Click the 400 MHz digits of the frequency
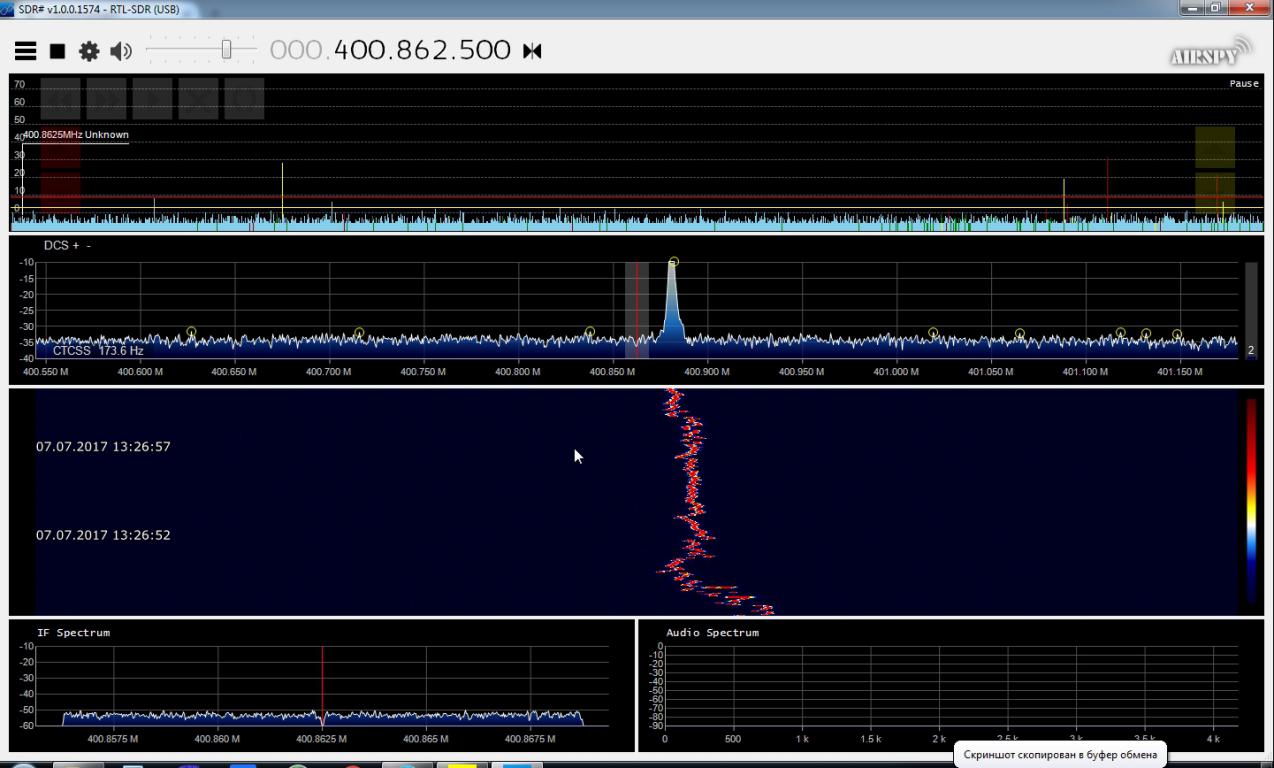 361,50
